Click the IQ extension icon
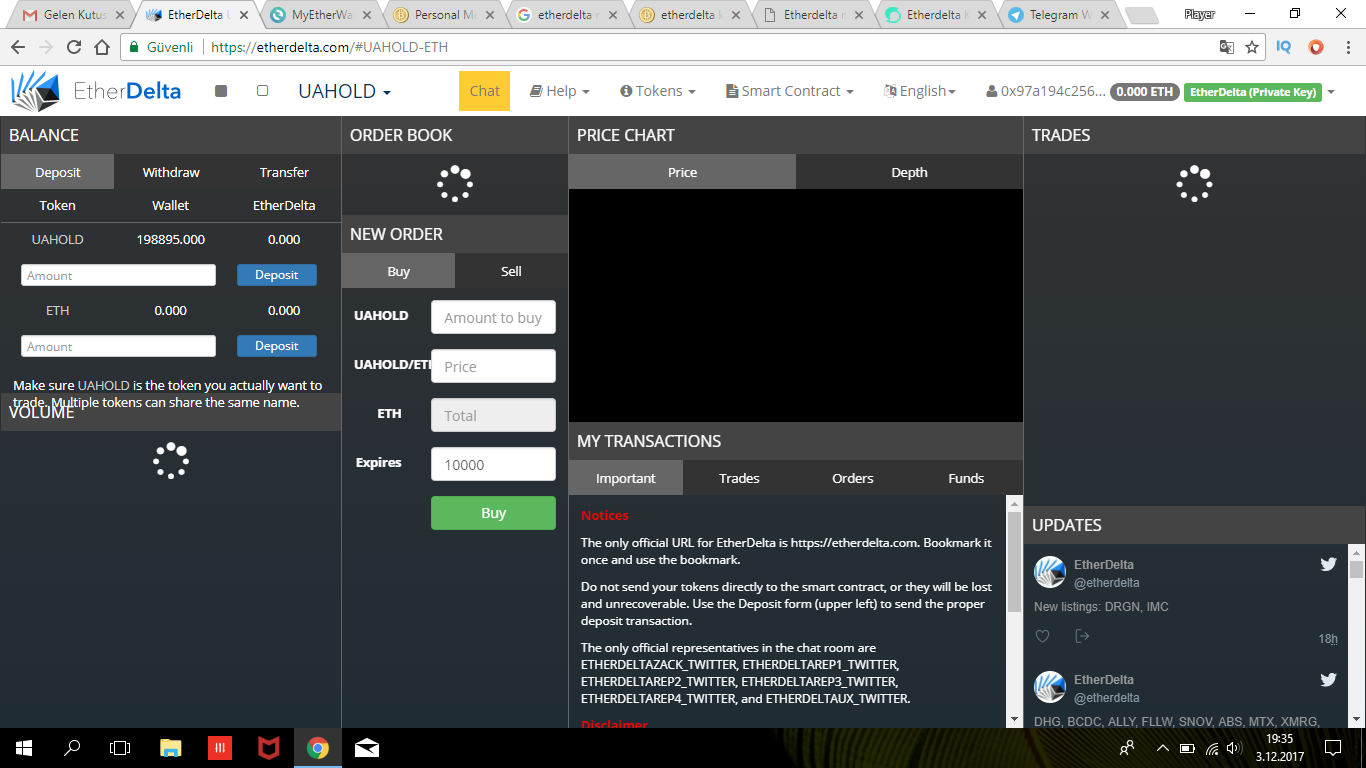The height and width of the screenshot is (768, 1366). pyautogui.click(x=1284, y=47)
